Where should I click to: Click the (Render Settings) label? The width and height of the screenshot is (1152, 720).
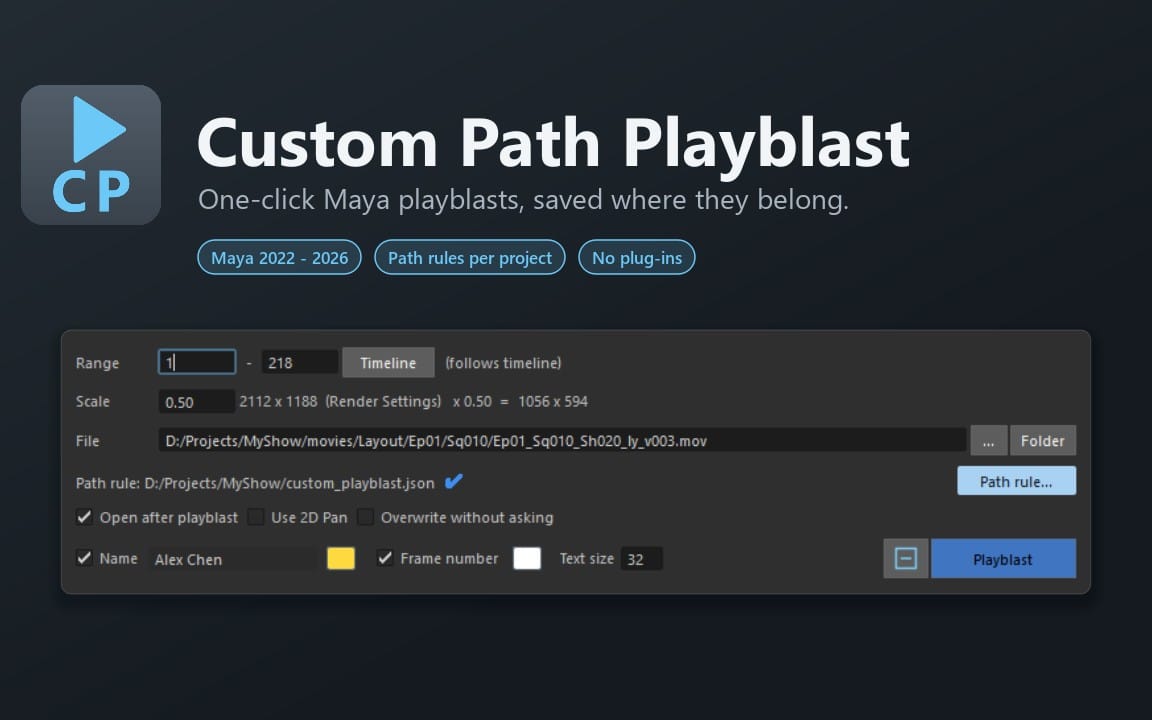(x=384, y=401)
